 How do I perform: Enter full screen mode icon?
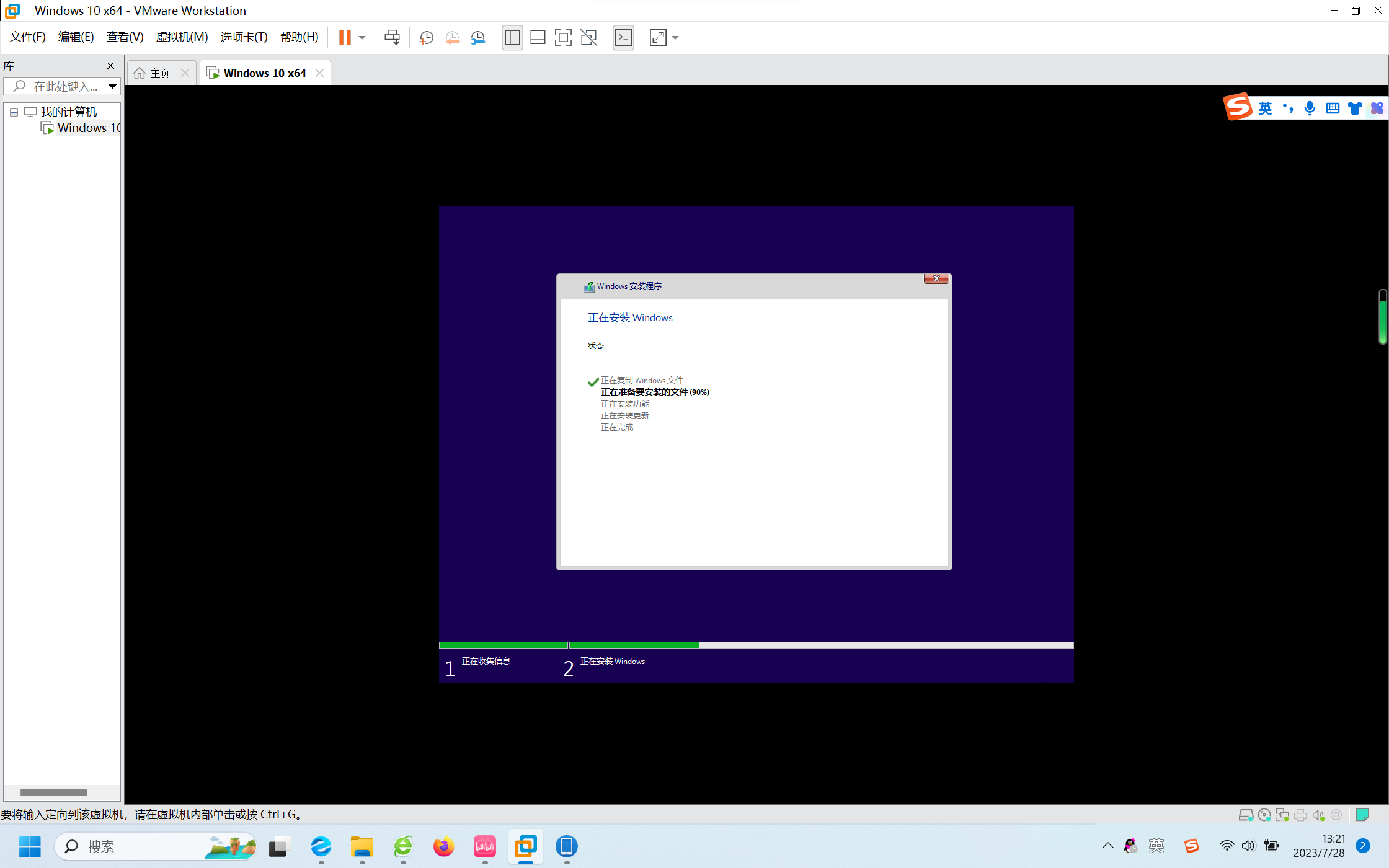562,37
